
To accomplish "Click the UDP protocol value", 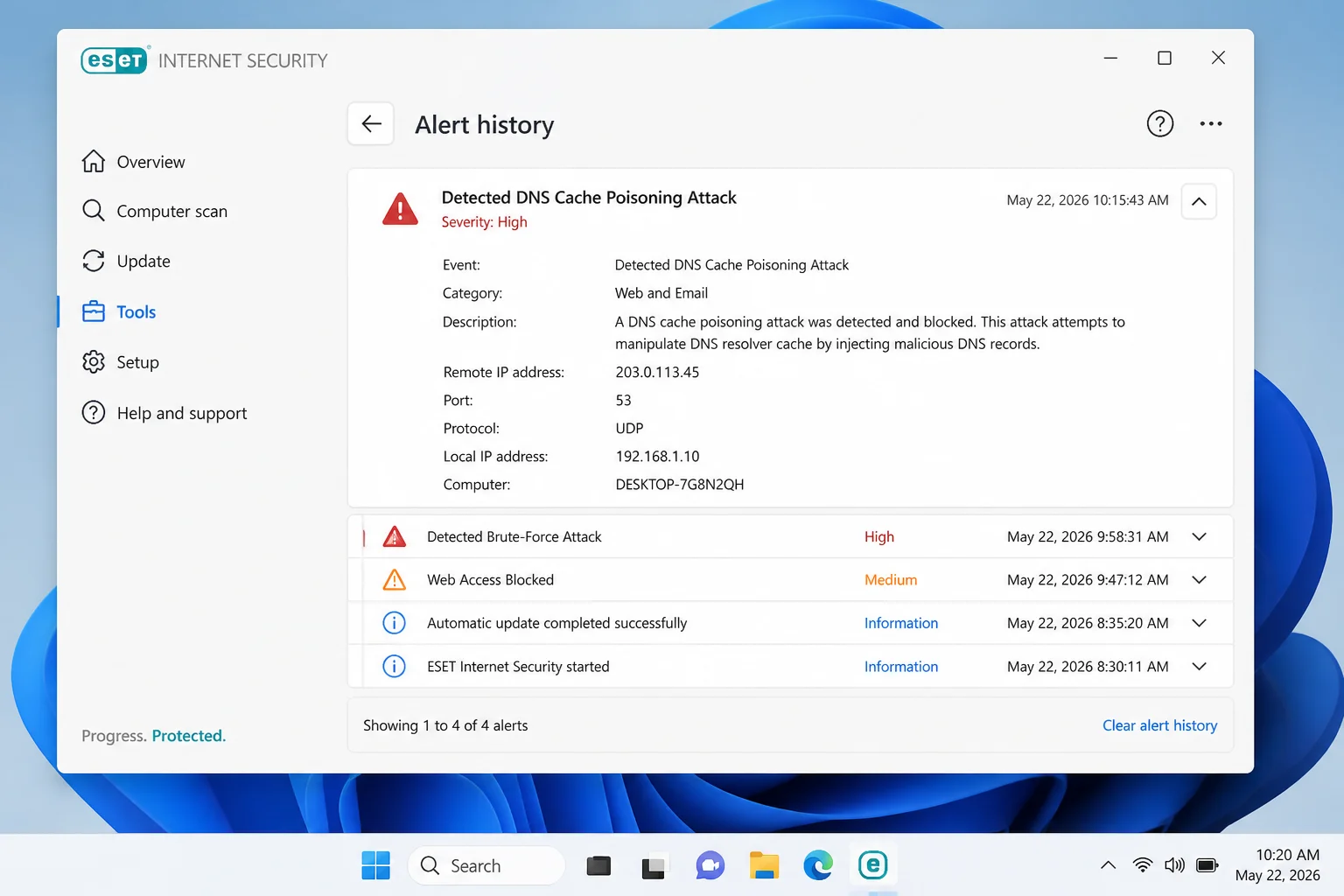I will 629,428.
